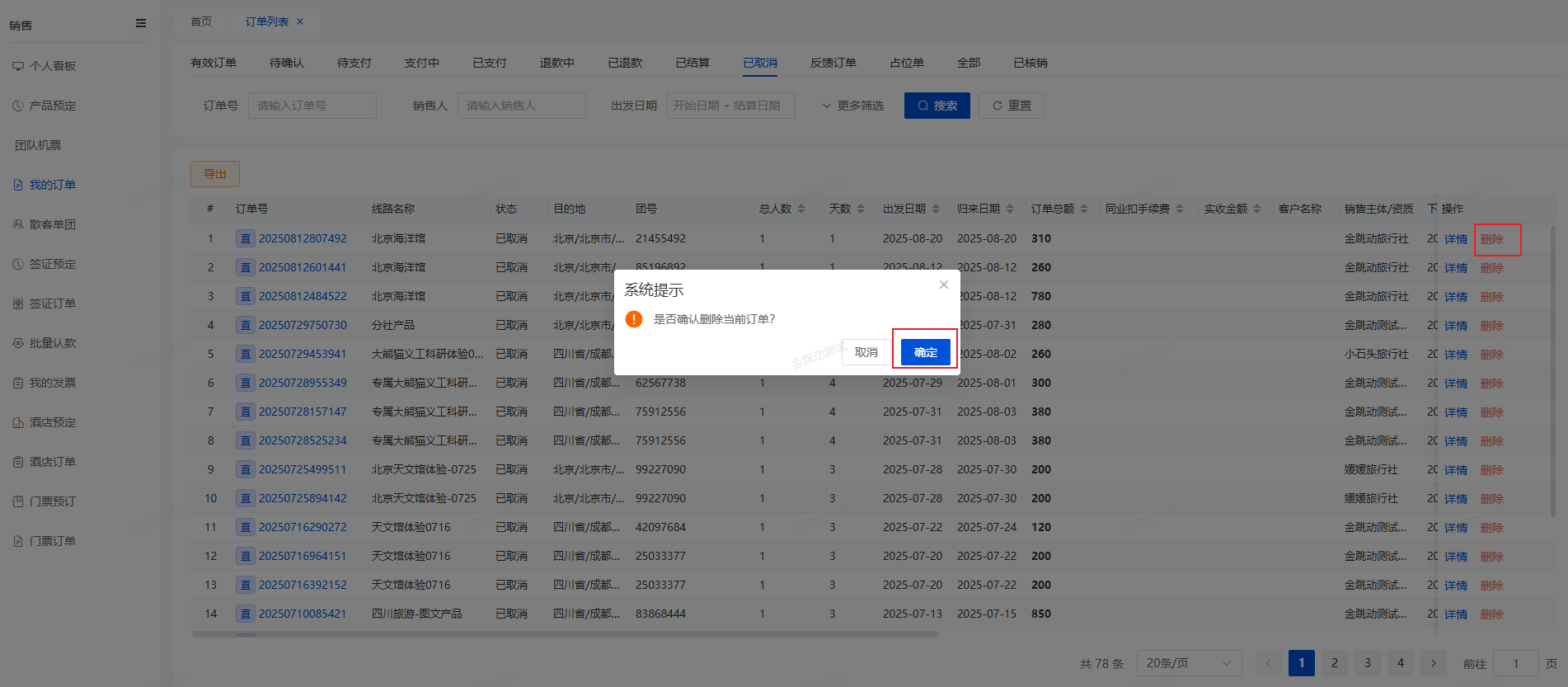The width and height of the screenshot is (1568, 687).
Task: Click inside the 订单号 input field
Action: (312, 106)
